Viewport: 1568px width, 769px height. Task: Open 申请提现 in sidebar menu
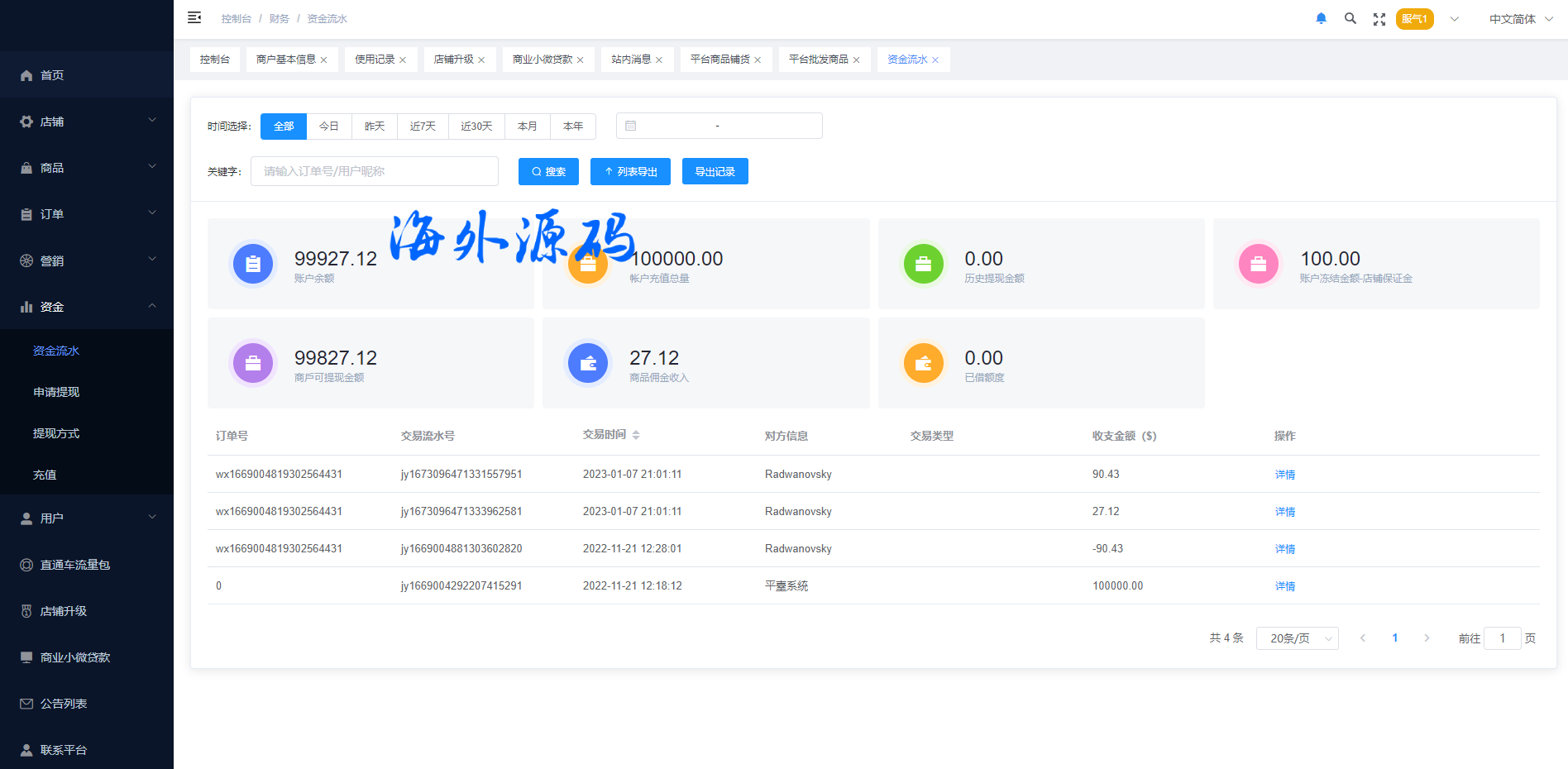[56, 392]
